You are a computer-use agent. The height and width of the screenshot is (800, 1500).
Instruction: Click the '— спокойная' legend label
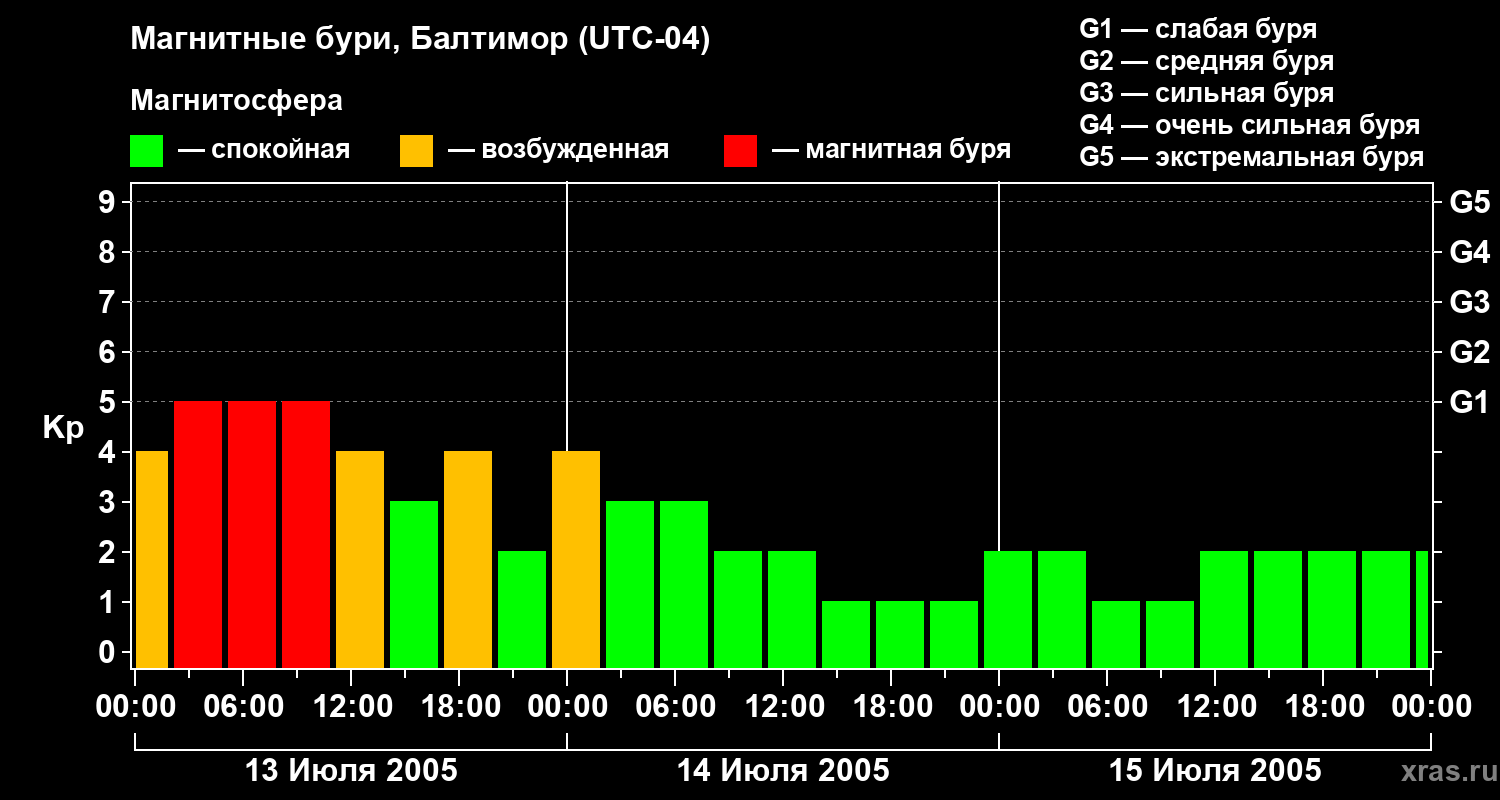point(264,151)
